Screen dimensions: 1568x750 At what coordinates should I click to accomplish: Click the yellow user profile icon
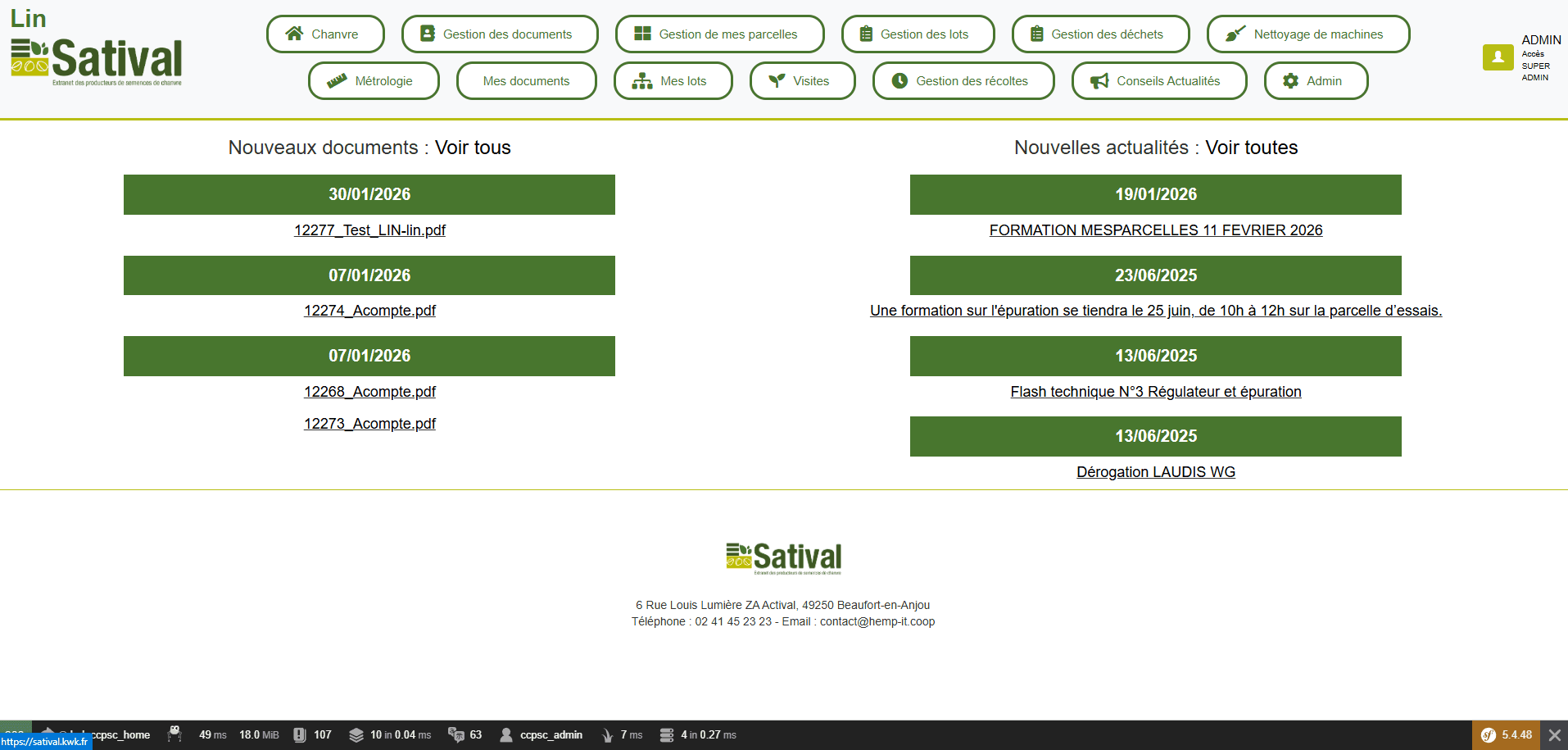point(1498,57)
